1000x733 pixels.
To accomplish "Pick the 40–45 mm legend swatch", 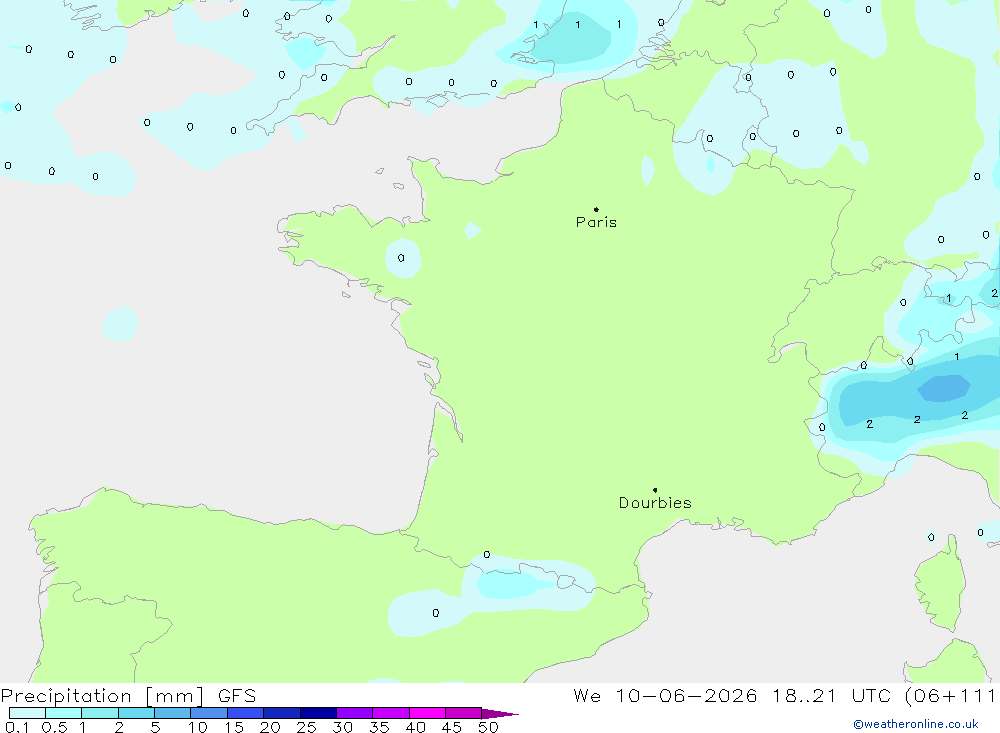I will tap(427, 713).
